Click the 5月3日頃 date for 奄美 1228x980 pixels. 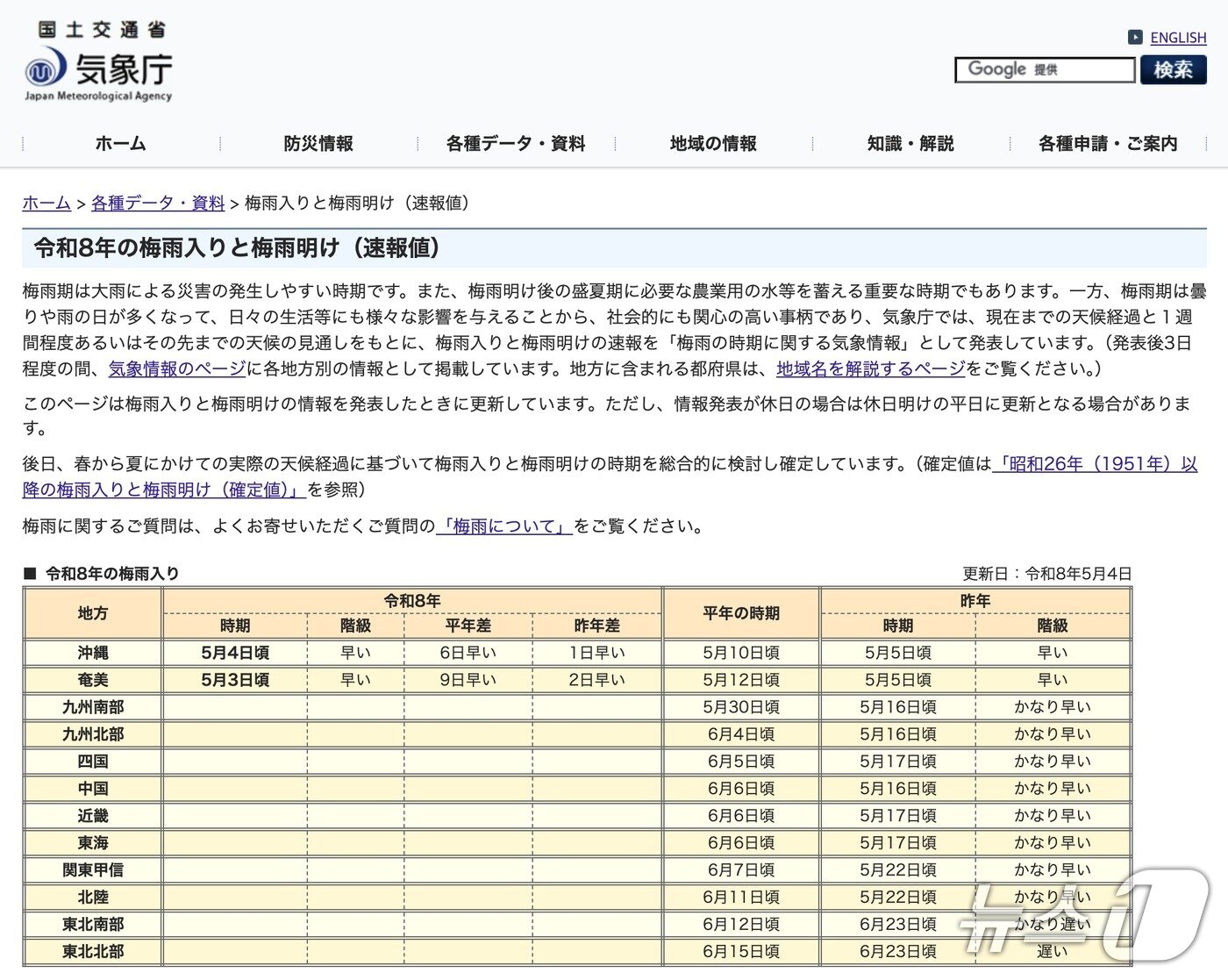click(x=235, y=680)
